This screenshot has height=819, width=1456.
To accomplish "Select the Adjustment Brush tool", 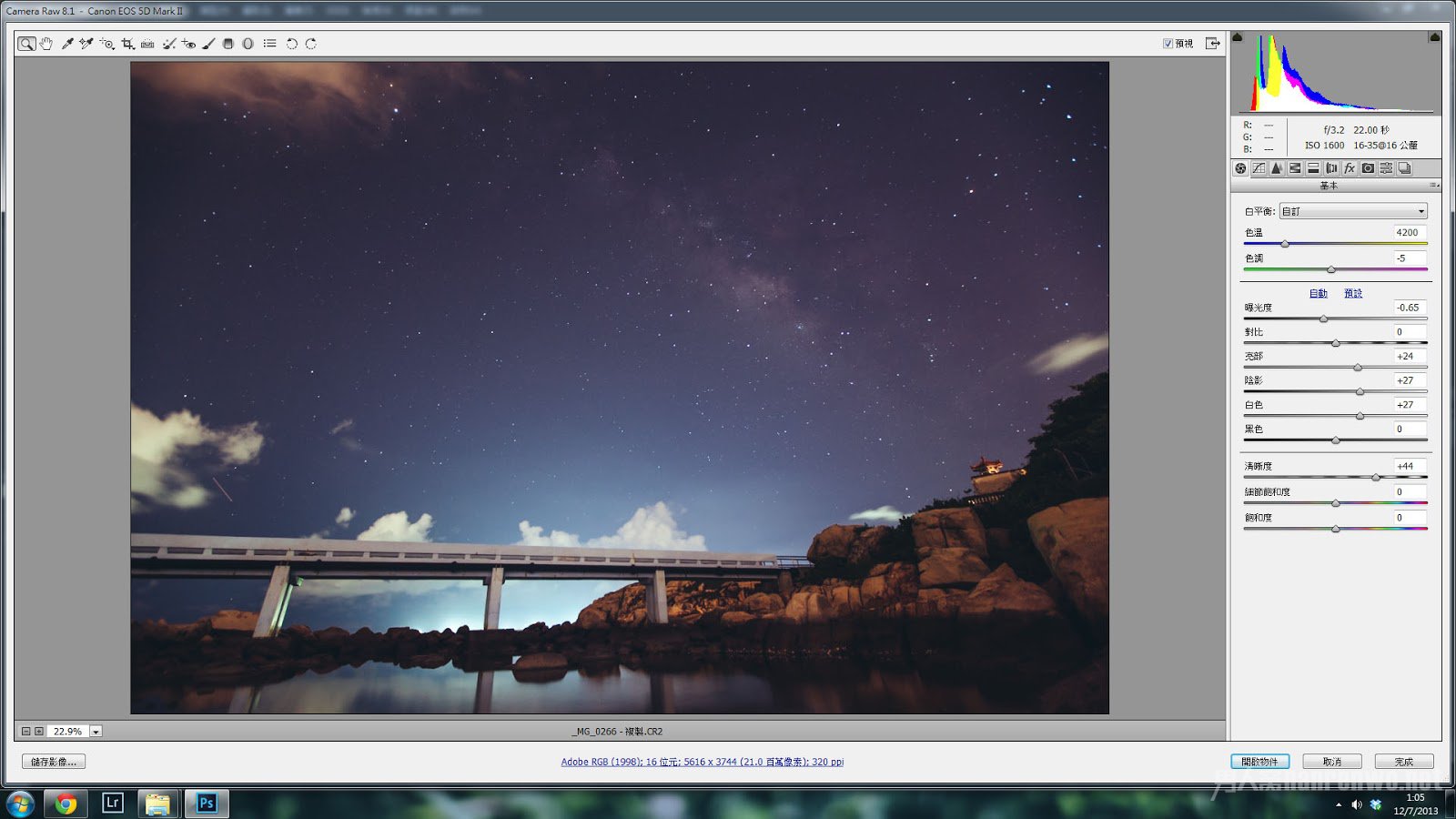I will point(208,44).
